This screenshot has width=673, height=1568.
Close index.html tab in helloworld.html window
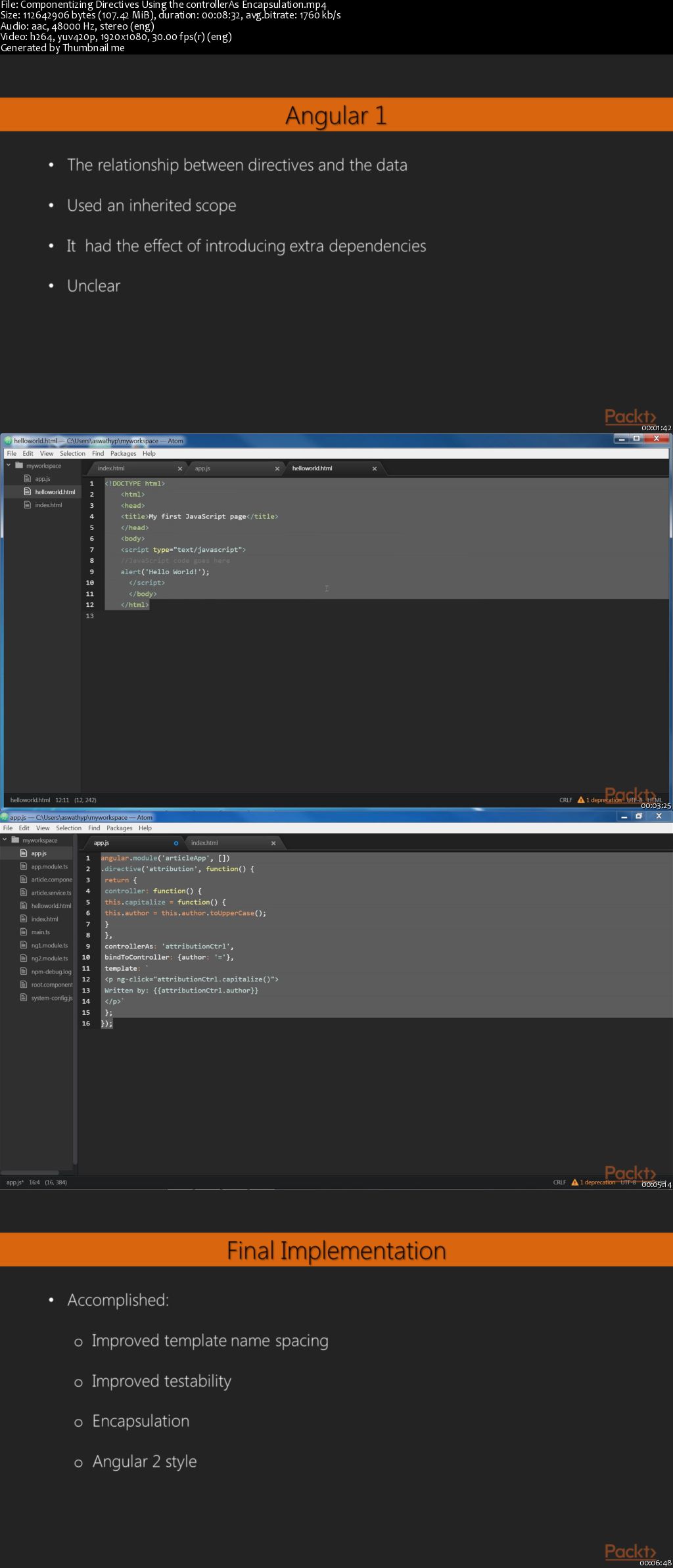pos(180,468)
